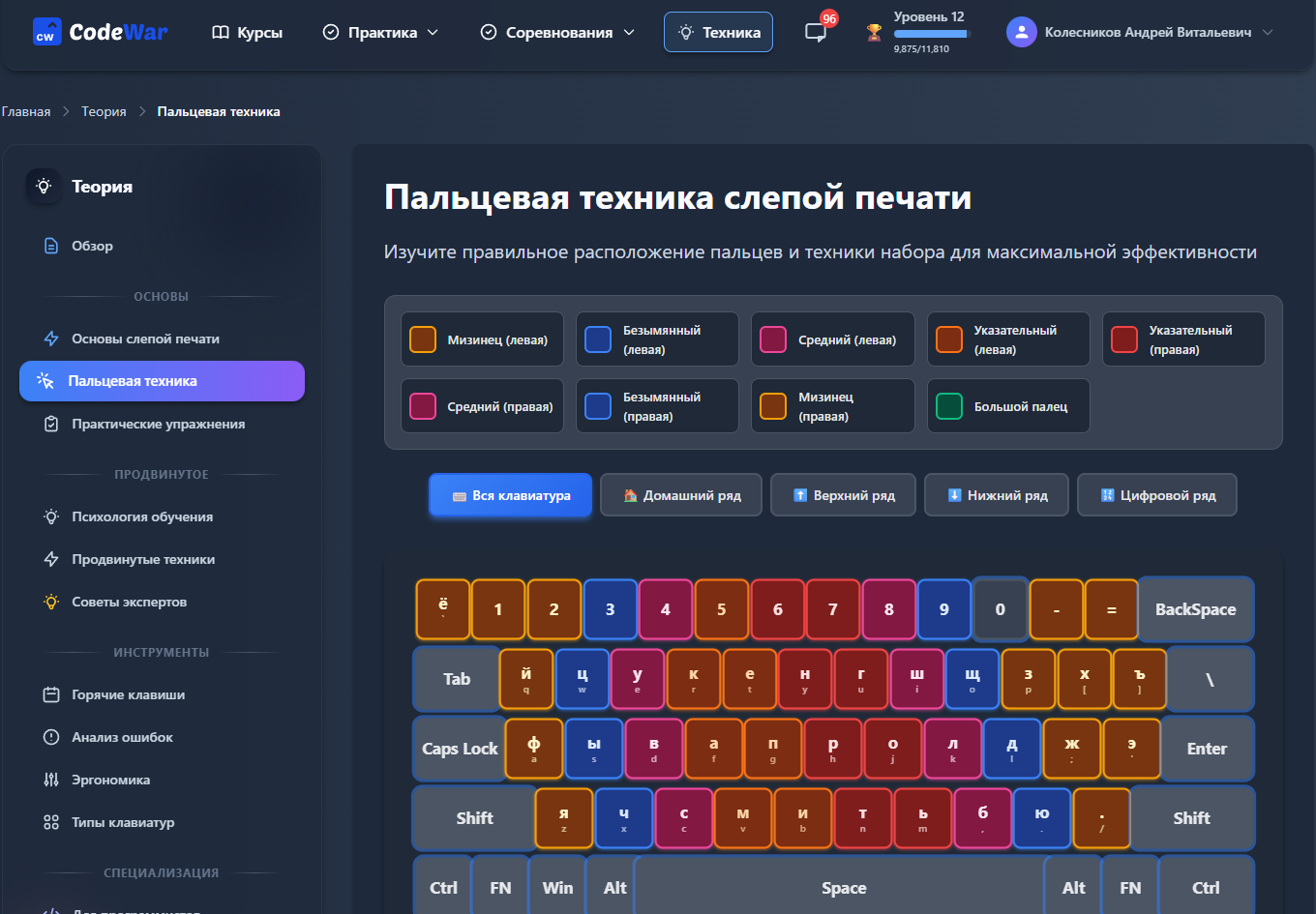This screenshot has height=914, width=1316.
Task: Select the Техника navigation tab
Action: (718, 32)
